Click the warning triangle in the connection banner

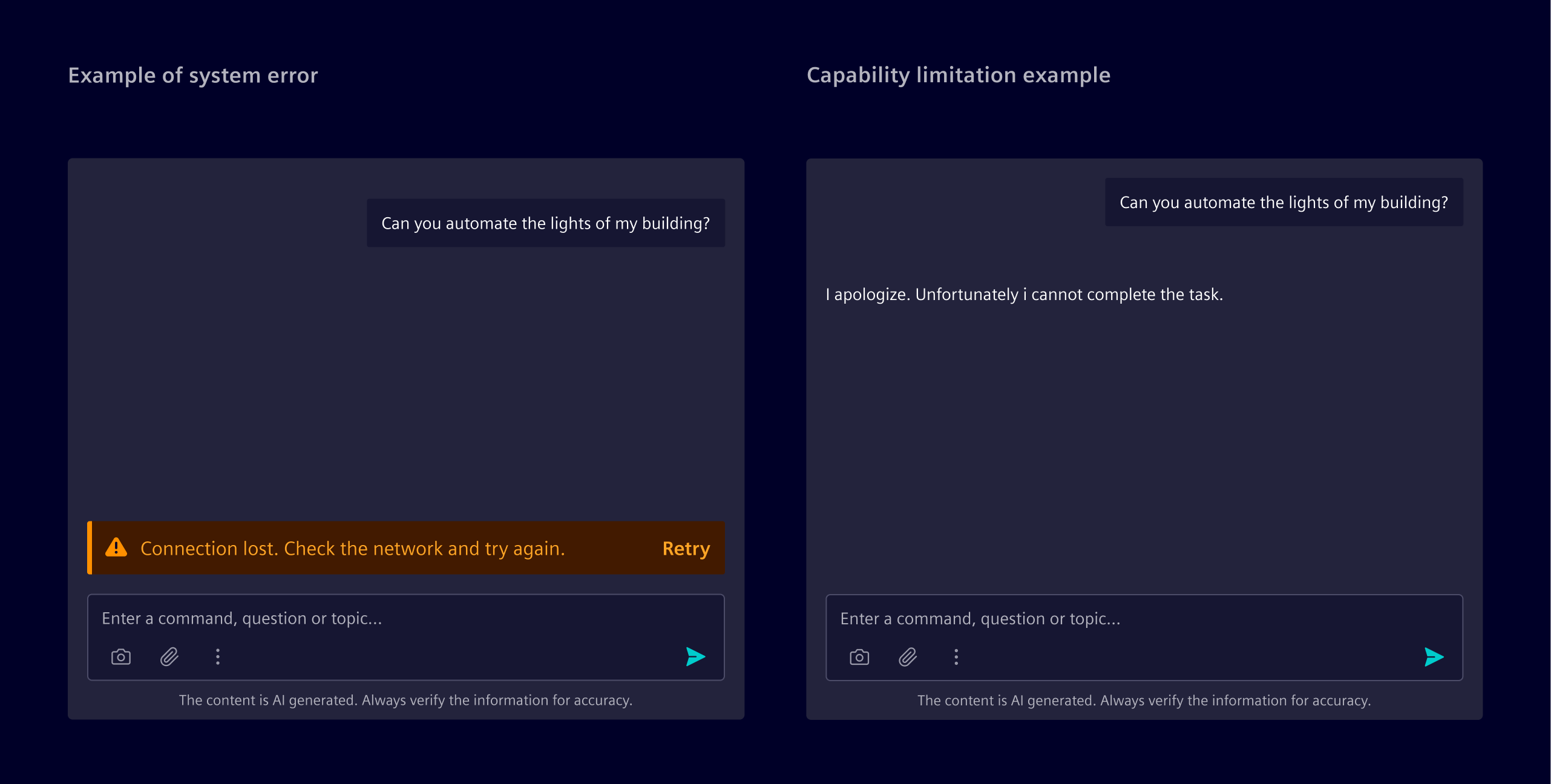(x=116, y=548)
